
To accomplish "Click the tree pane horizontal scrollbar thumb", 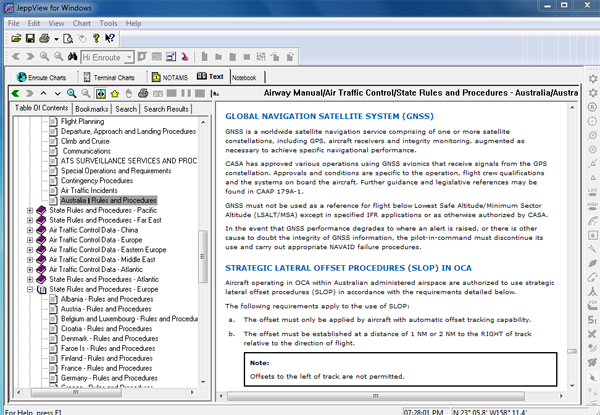I will pyautogui.click(x=76, y=392).
